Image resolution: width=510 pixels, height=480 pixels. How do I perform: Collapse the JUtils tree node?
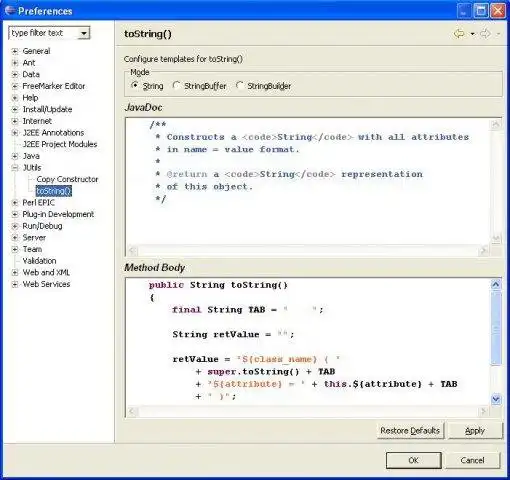pyautogui.click(x=15, y=168)
